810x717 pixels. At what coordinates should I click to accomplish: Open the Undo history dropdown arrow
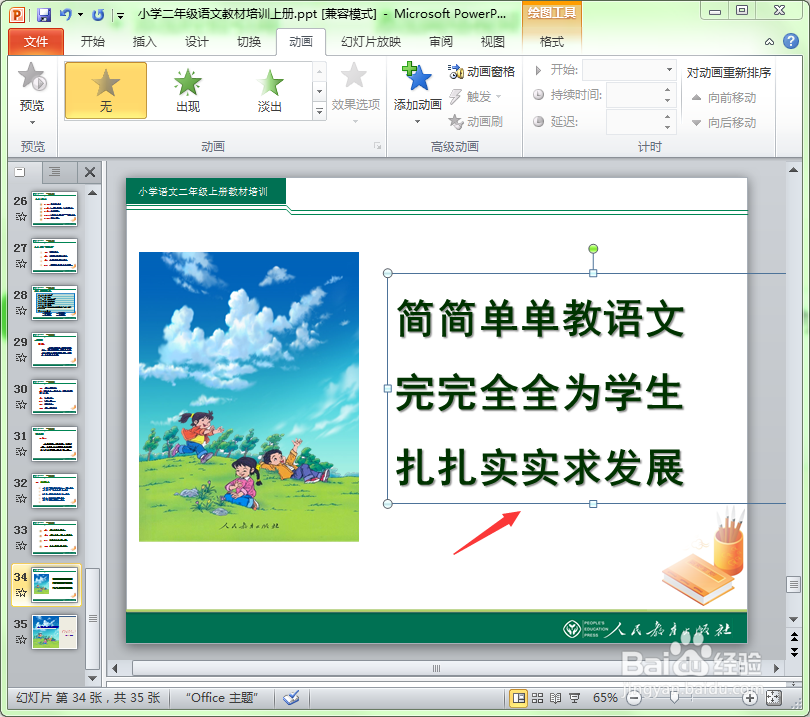click(80, 14)
